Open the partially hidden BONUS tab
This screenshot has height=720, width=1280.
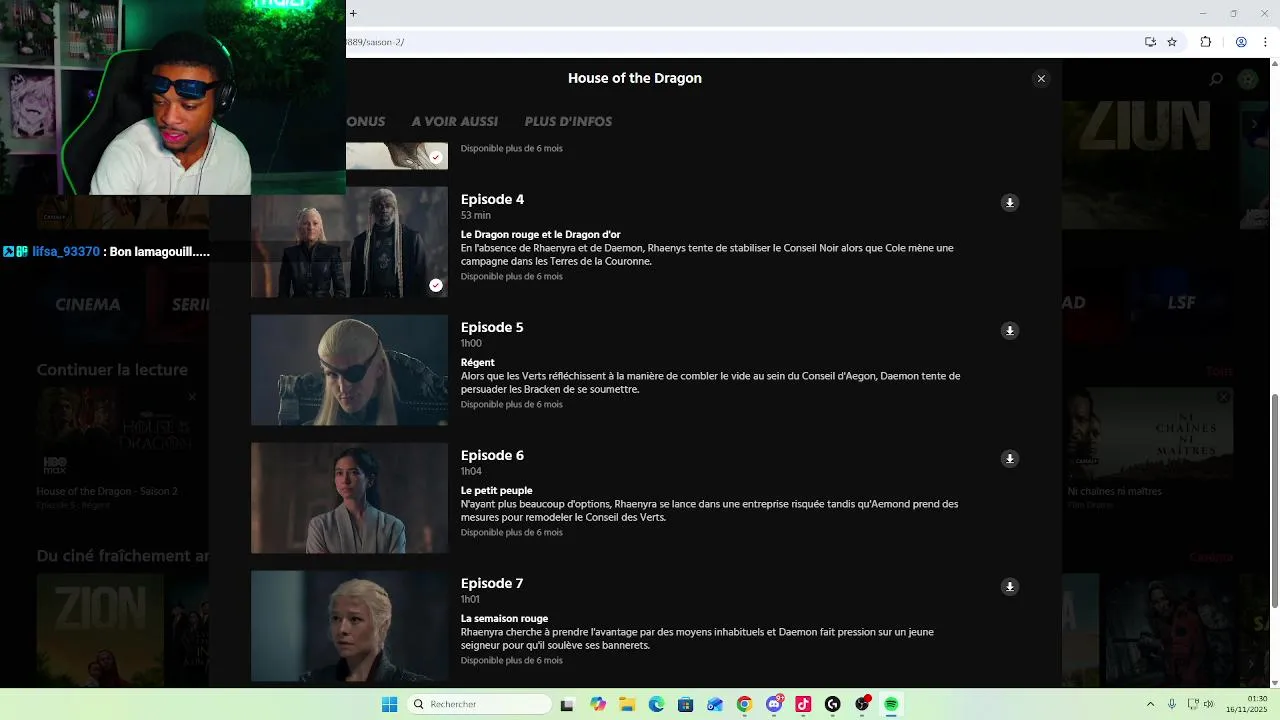click(366, 121)
